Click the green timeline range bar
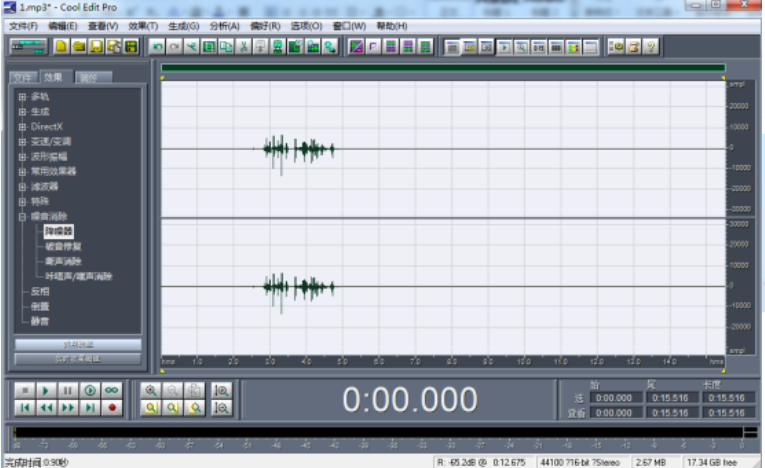 pos(442,68)
